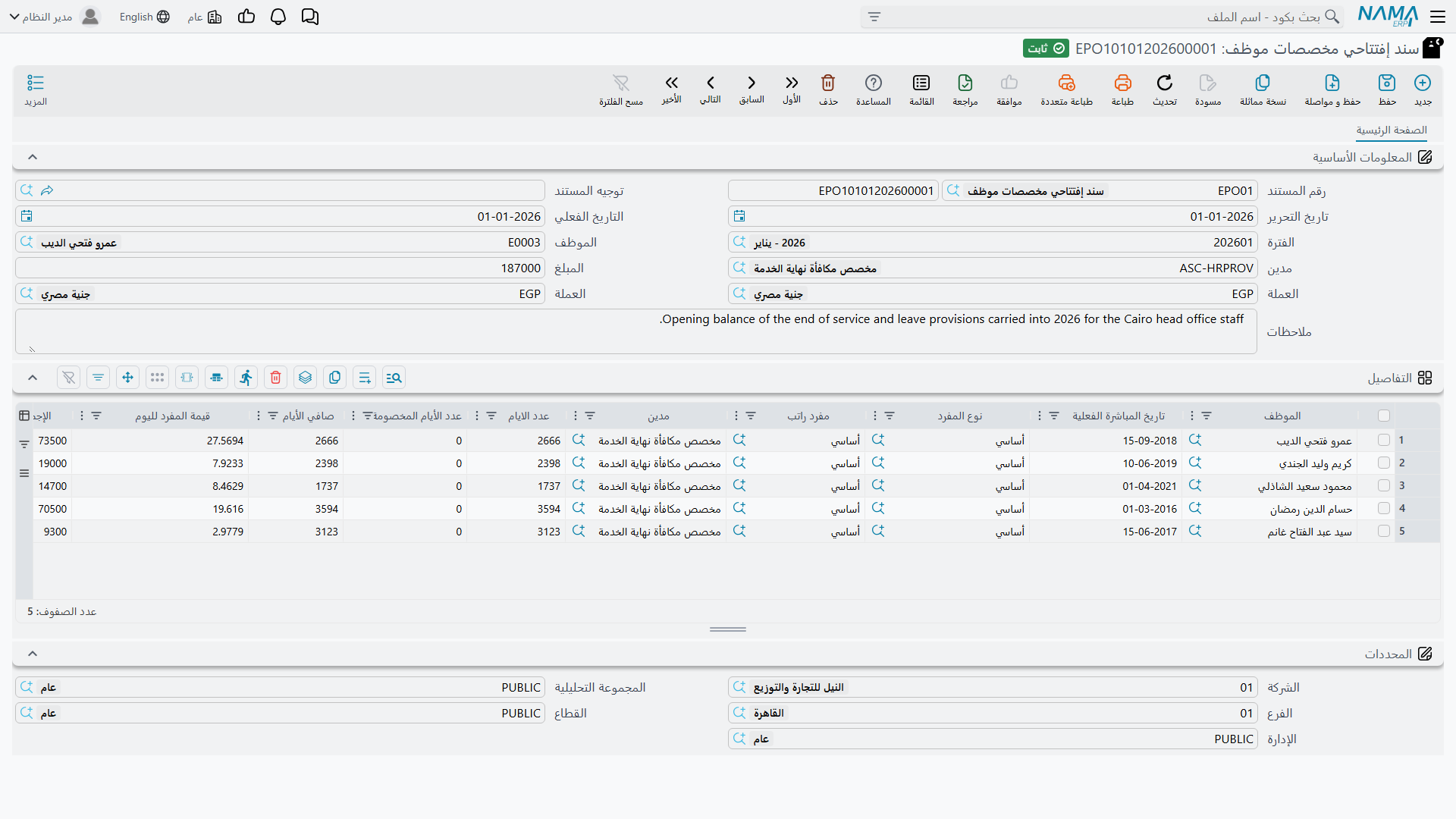Click the New (جديد) document icon
Screen dimensions: 1456x819
[1423, 89]
